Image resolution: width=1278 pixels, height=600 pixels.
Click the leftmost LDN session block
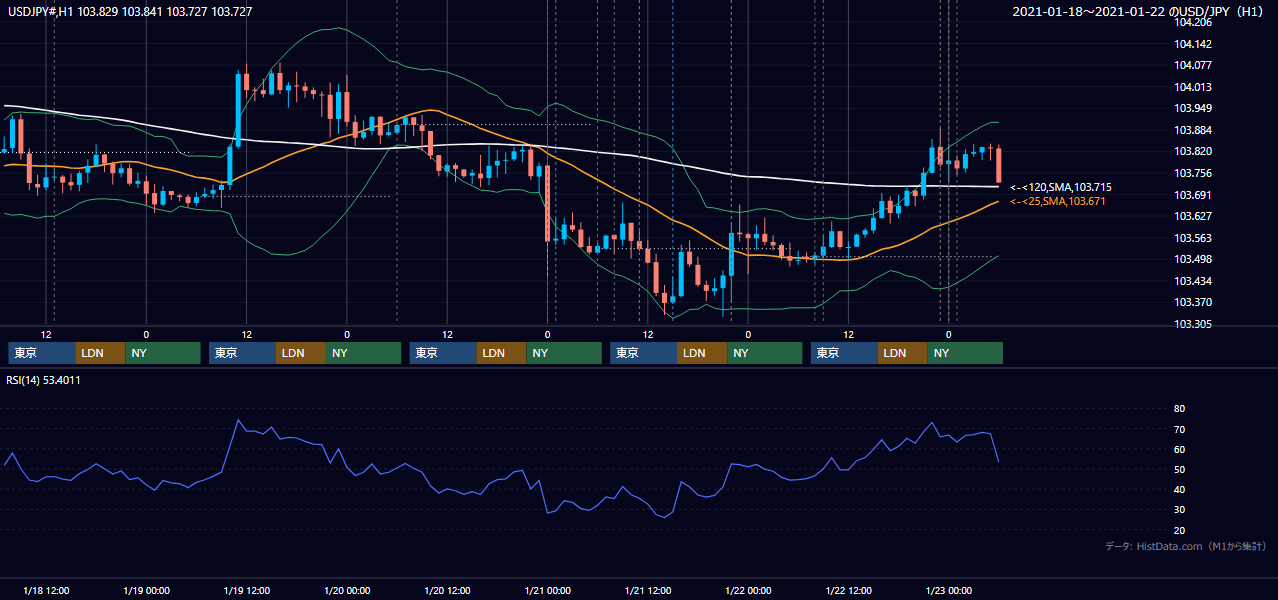click(101, 353)
